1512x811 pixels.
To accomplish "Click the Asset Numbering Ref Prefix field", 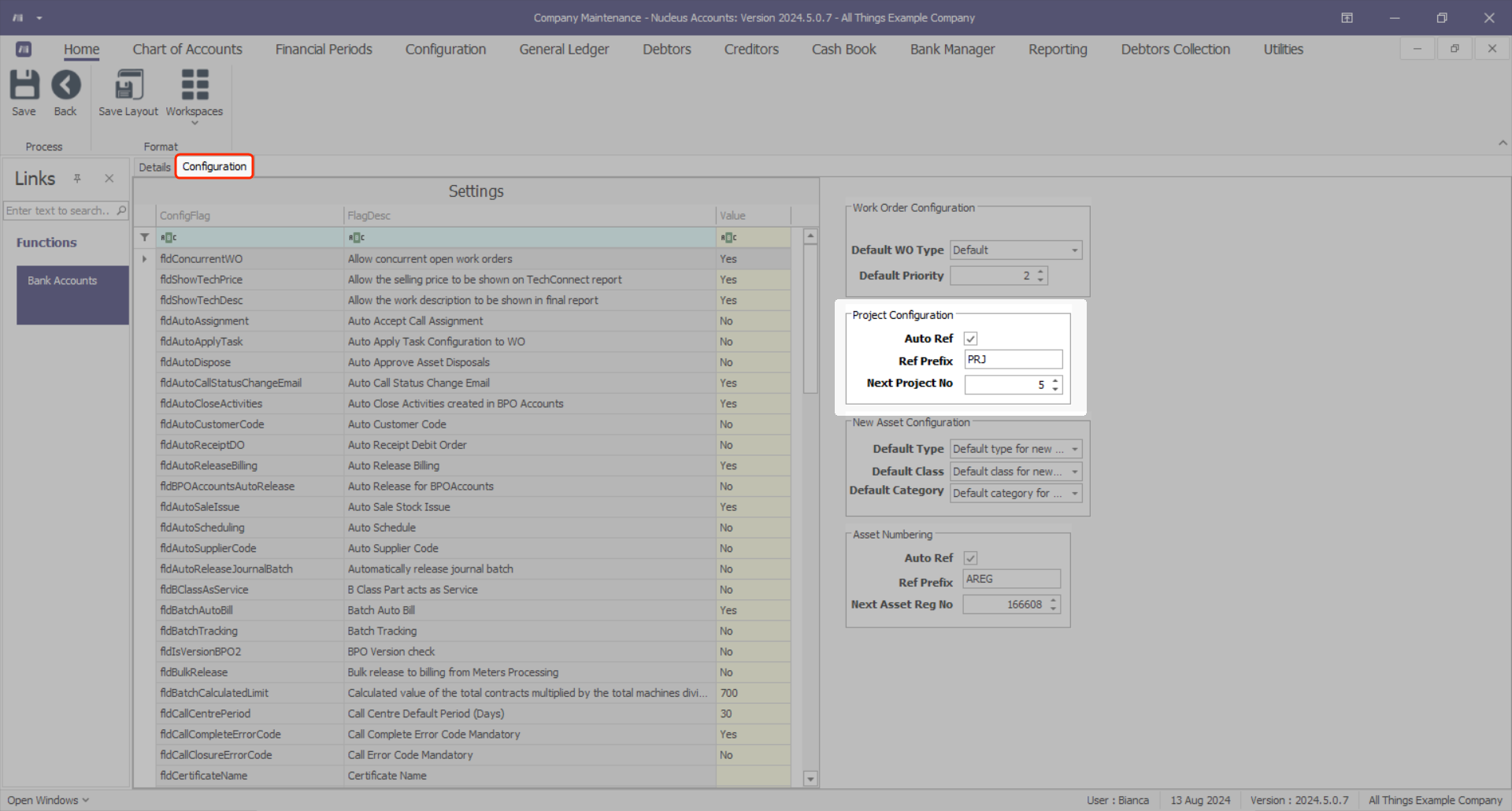I will 1012,580.
